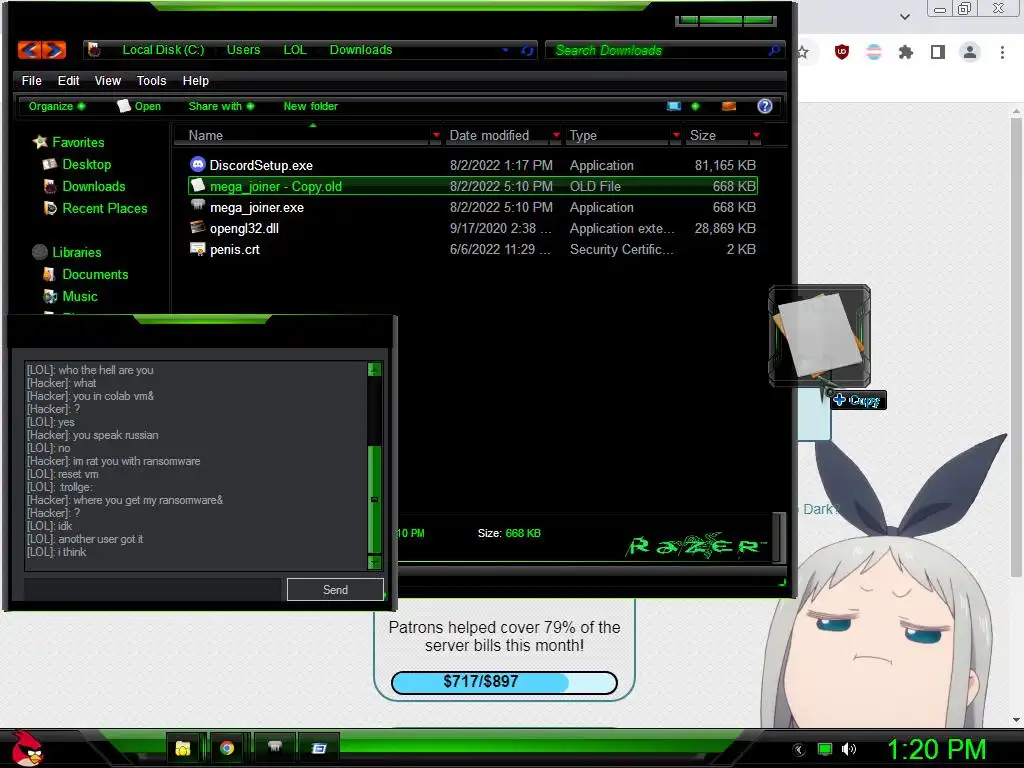Open the View menu

[108, 80]
